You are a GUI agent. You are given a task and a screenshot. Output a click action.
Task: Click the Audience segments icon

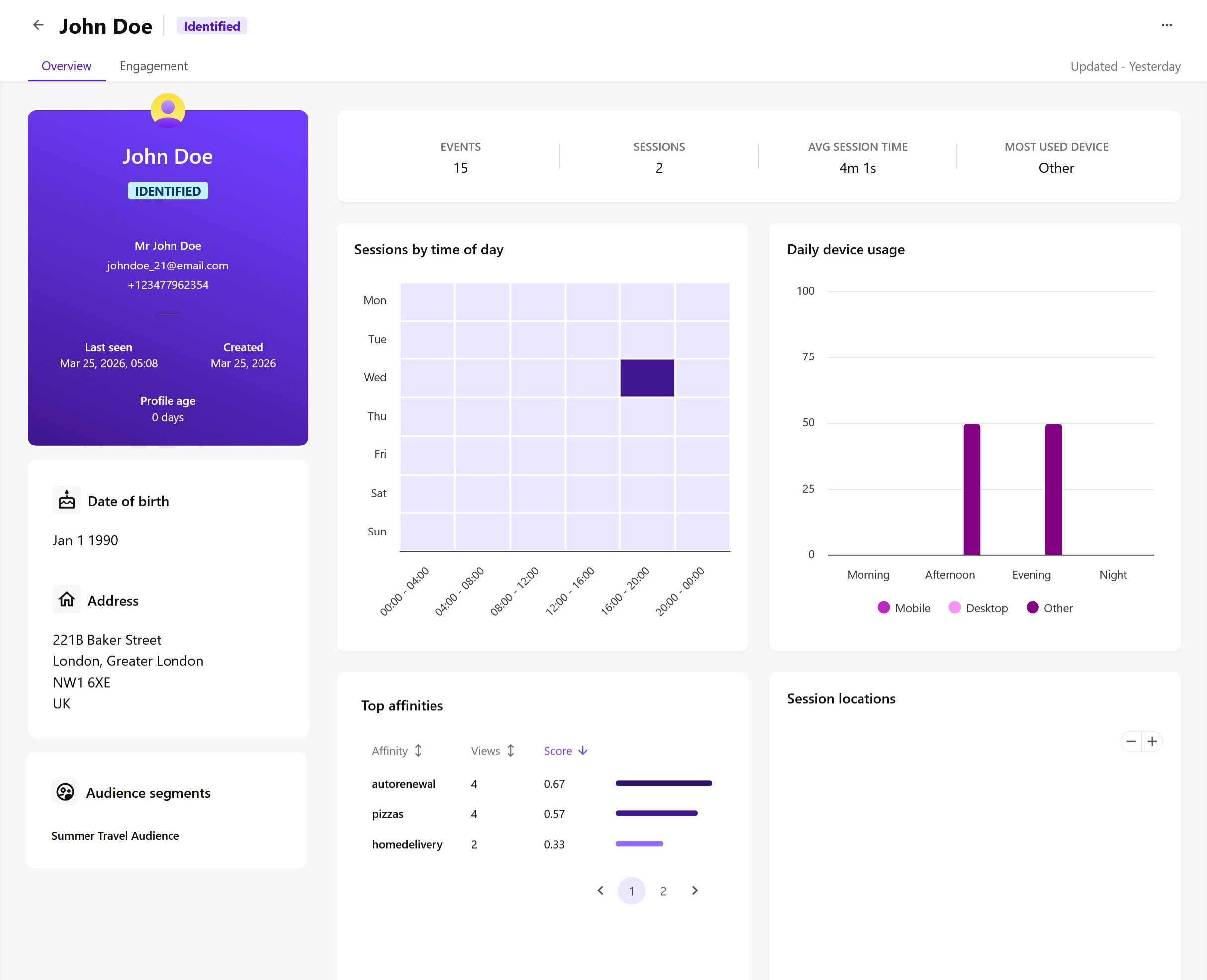pyautogui.click(x=66, y=792)
